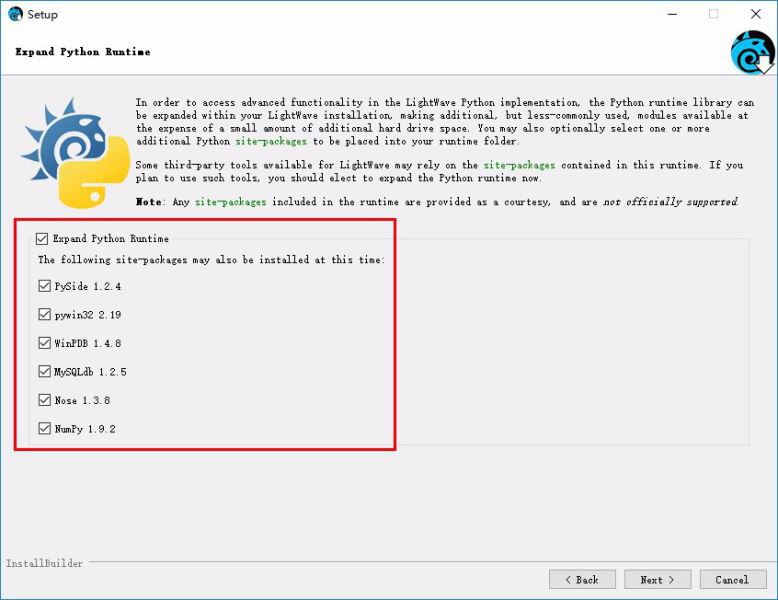
Task: Click the 'Note' text in the description
Action: coord(149,202)
